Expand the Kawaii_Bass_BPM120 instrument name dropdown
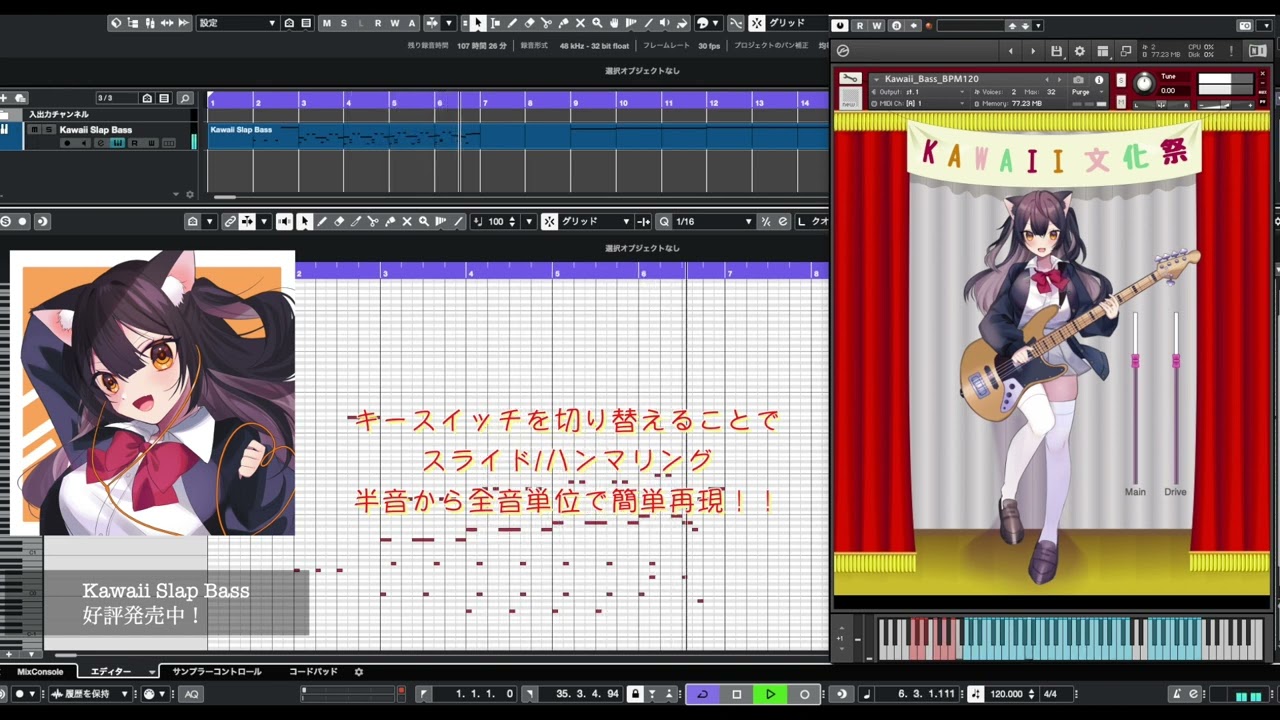This screenshot has width=1280, height=720. click(876, 79)
